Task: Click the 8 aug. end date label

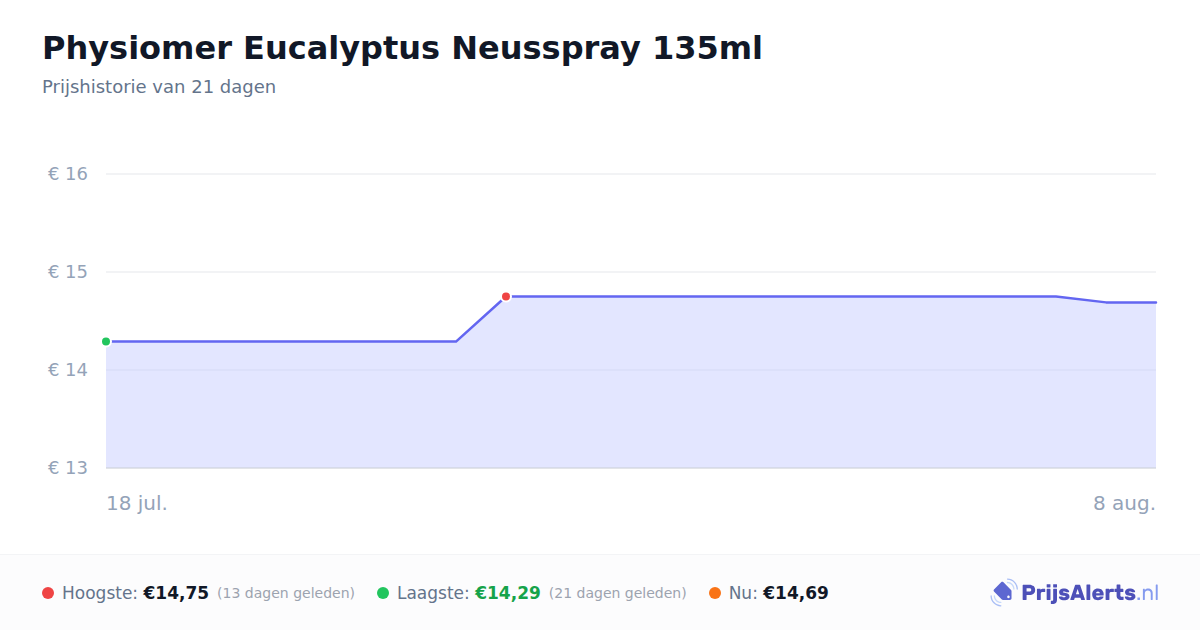Action: 1125,503
